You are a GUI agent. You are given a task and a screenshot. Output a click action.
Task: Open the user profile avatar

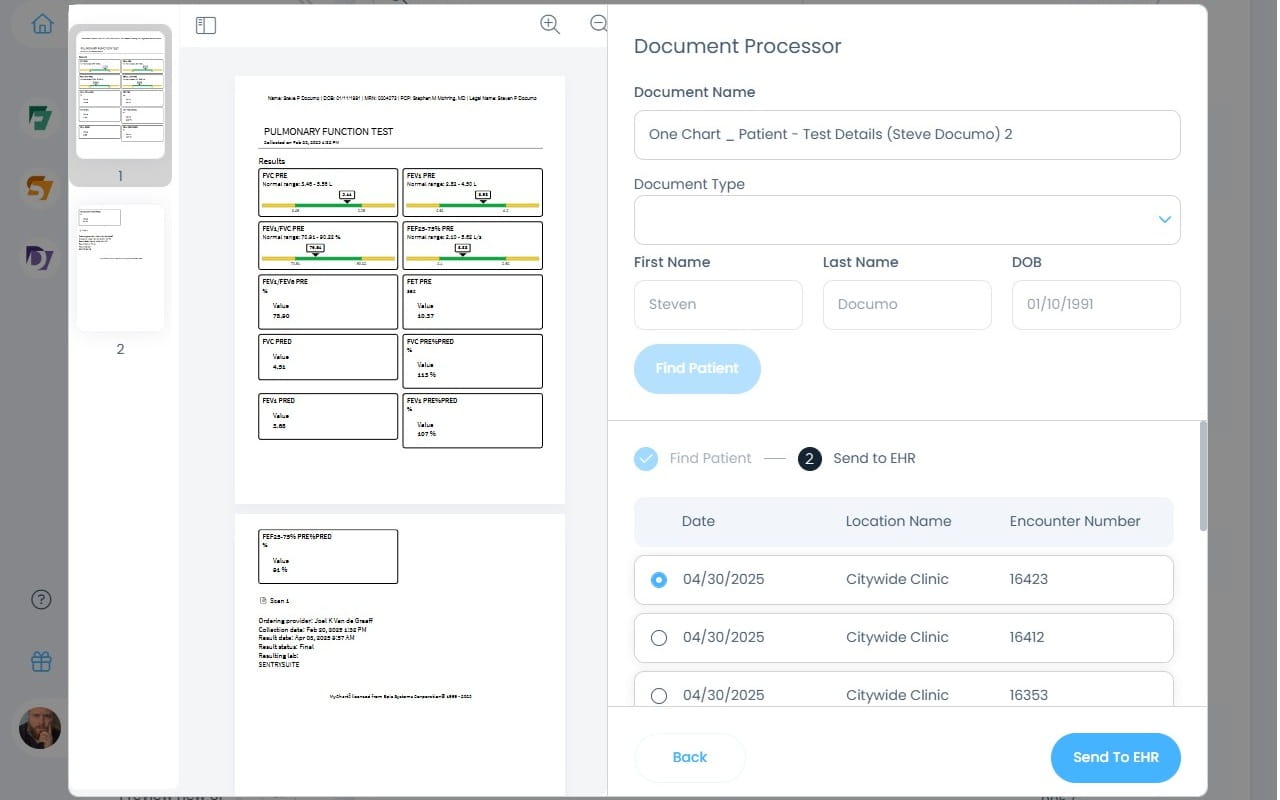point(40,728)
